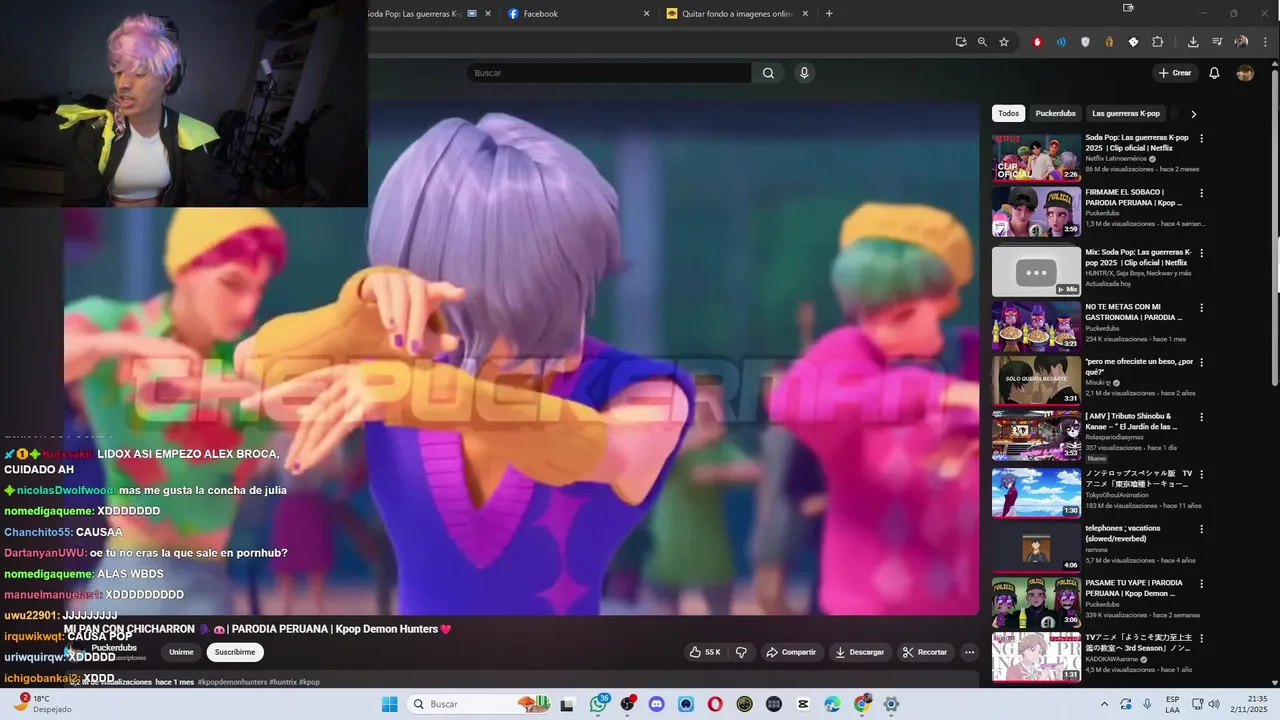Click the Suscribirme button
The image size is (1280, 720).
[x=235, y=652]
